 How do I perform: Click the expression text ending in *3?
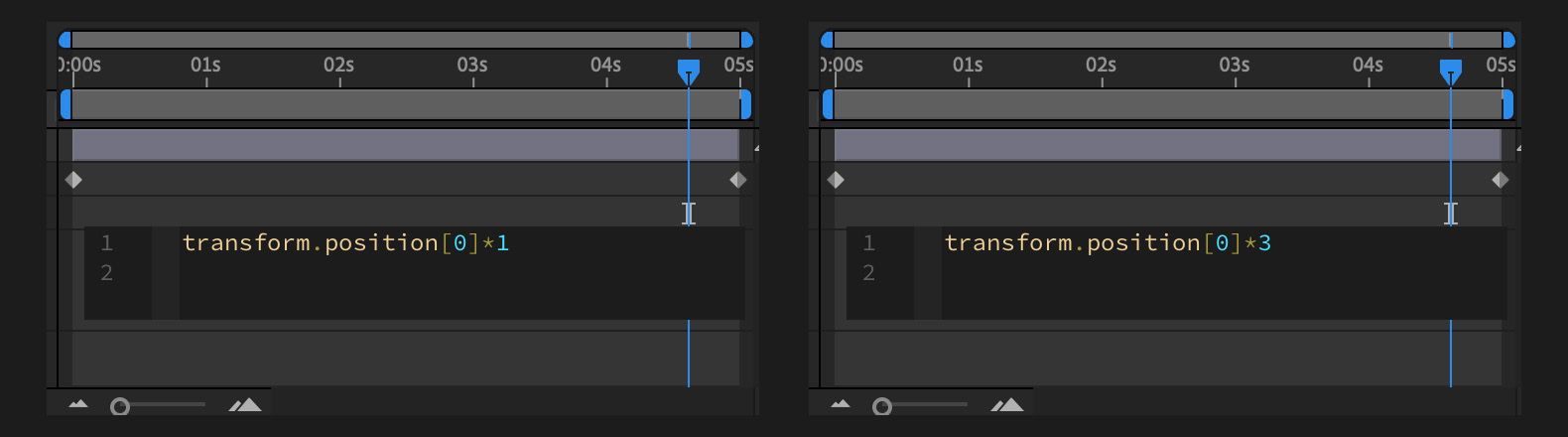tap(1108, 243)
